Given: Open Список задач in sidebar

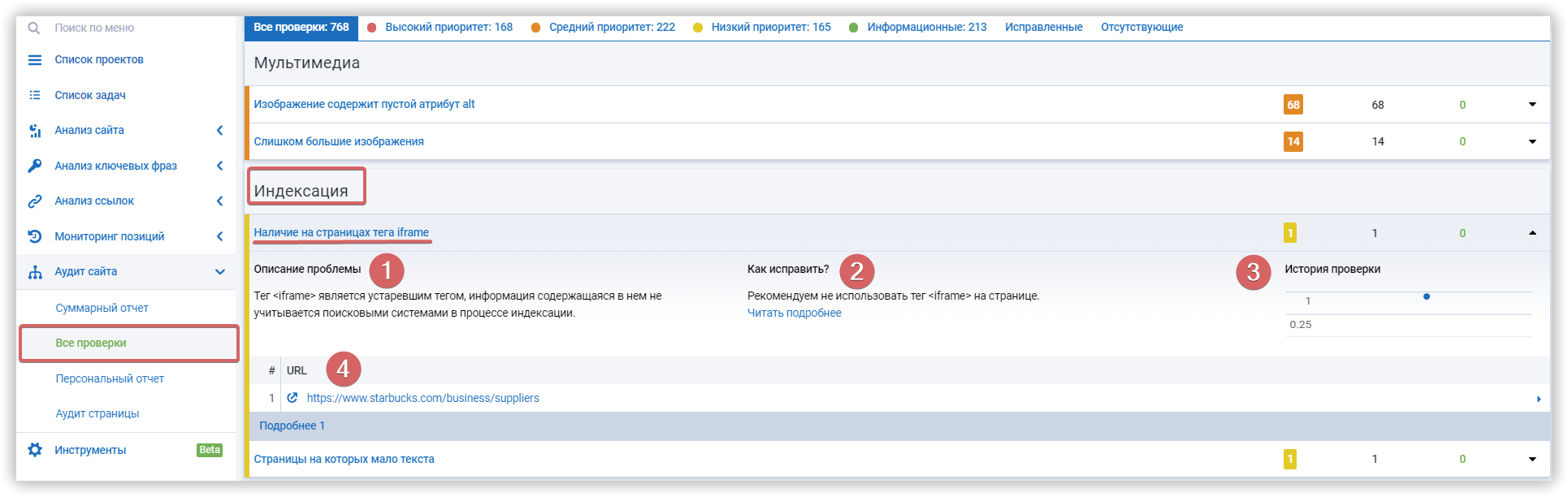Looking at the screenshot, I should [90, 95].
